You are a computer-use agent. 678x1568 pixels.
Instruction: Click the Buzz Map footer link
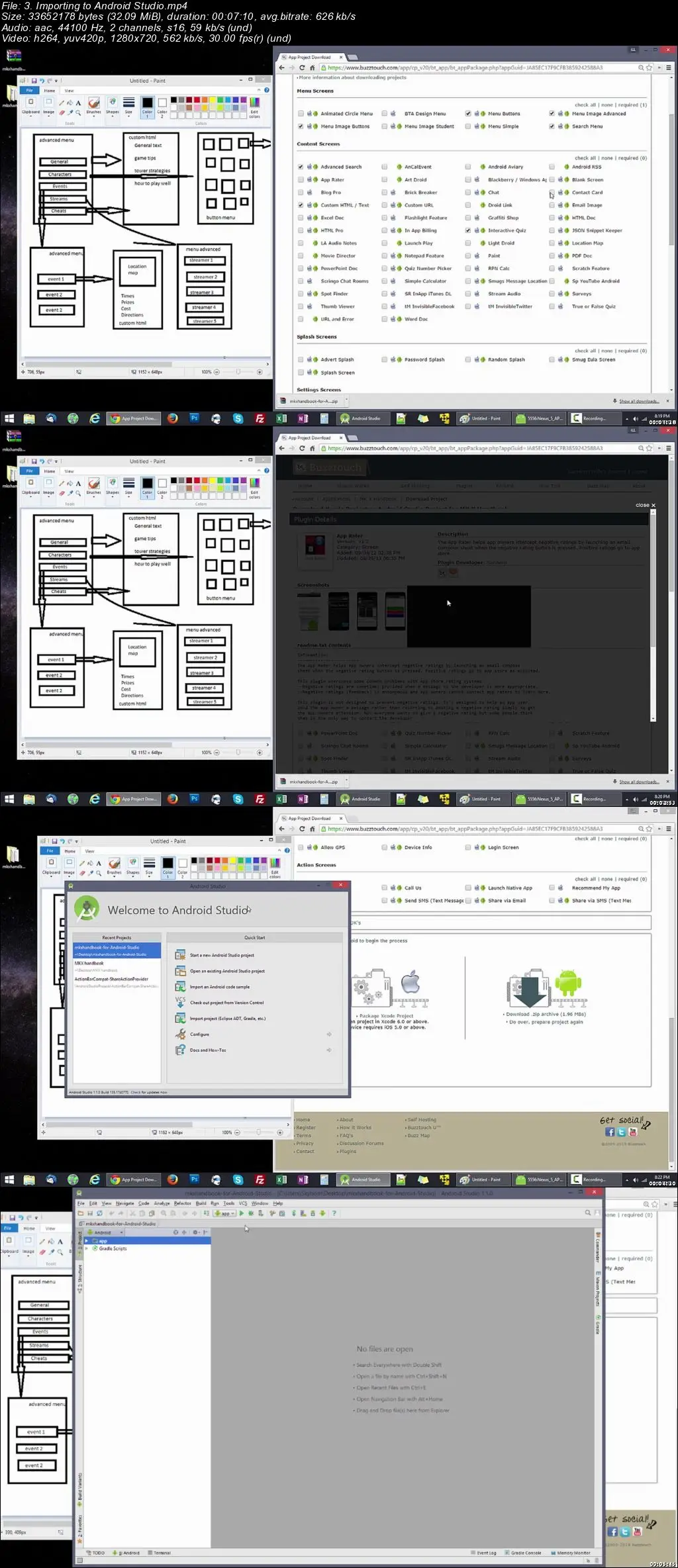(x=418, y=1135)
